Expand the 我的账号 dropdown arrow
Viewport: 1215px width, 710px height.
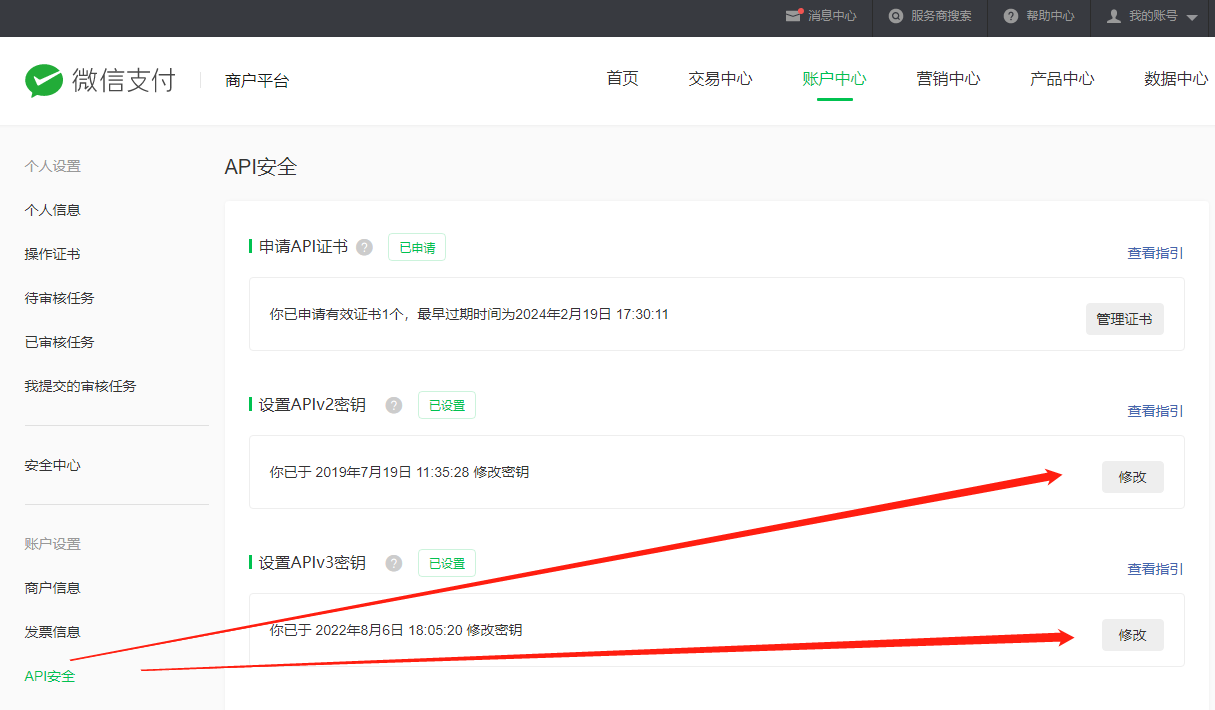click(x=1192, y=18)
